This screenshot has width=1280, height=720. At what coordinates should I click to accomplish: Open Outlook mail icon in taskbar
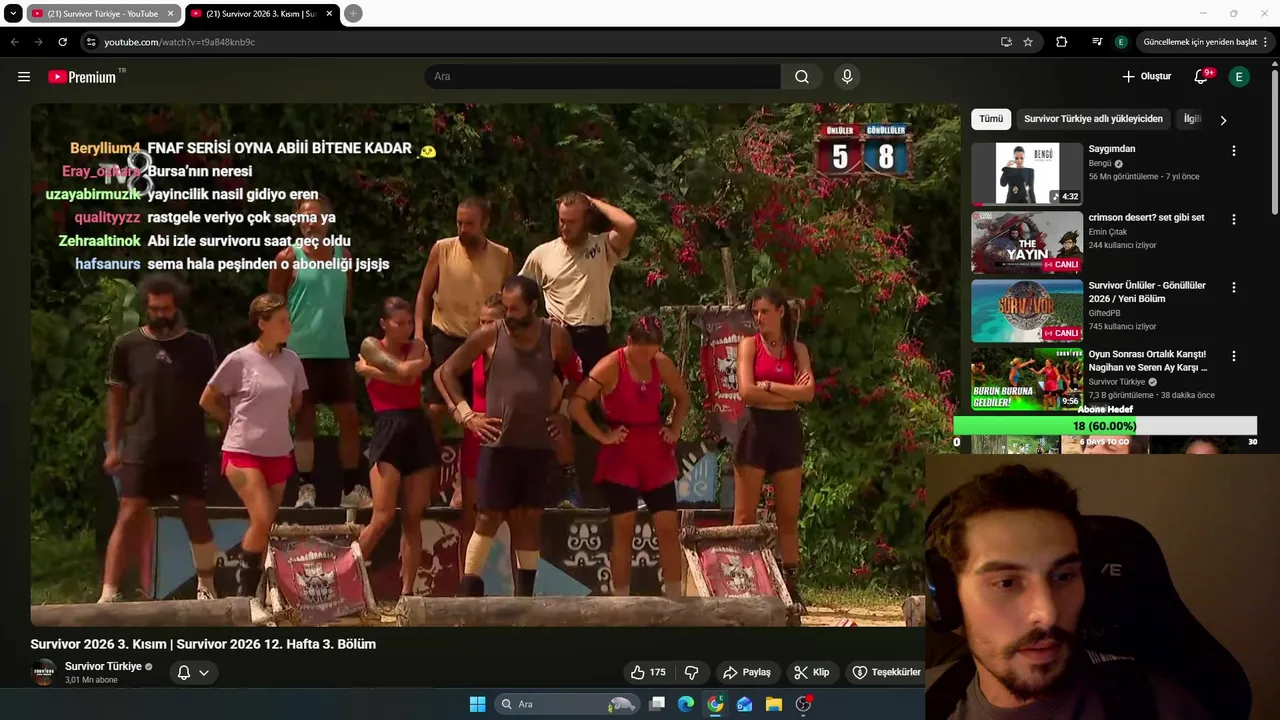point(744,704)
